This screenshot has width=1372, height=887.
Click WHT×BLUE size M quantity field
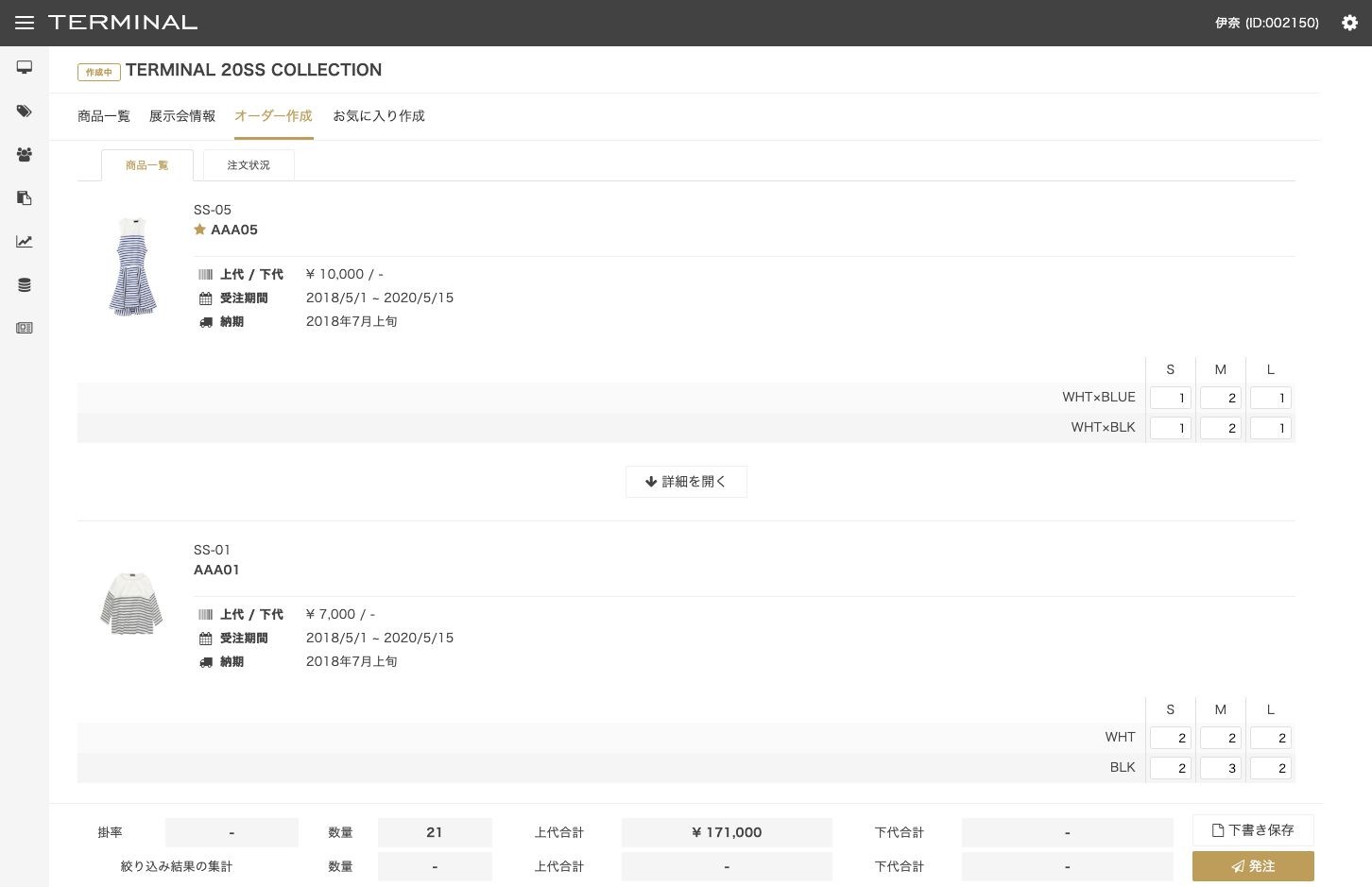click(x=1220, y=398)
